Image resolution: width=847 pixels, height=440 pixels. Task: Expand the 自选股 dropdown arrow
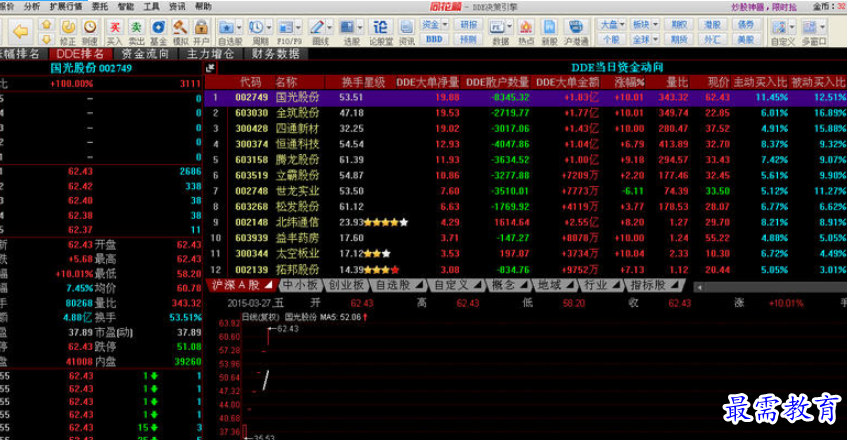[239, 27]
